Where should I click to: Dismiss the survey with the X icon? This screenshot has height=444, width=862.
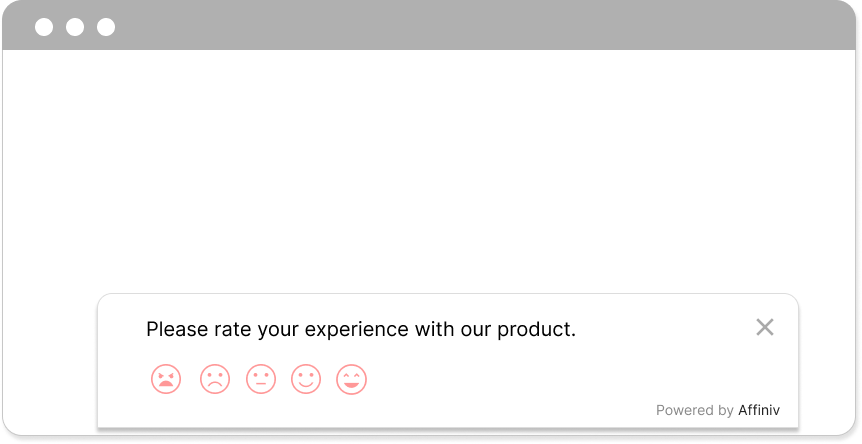[x=765, y=328]
